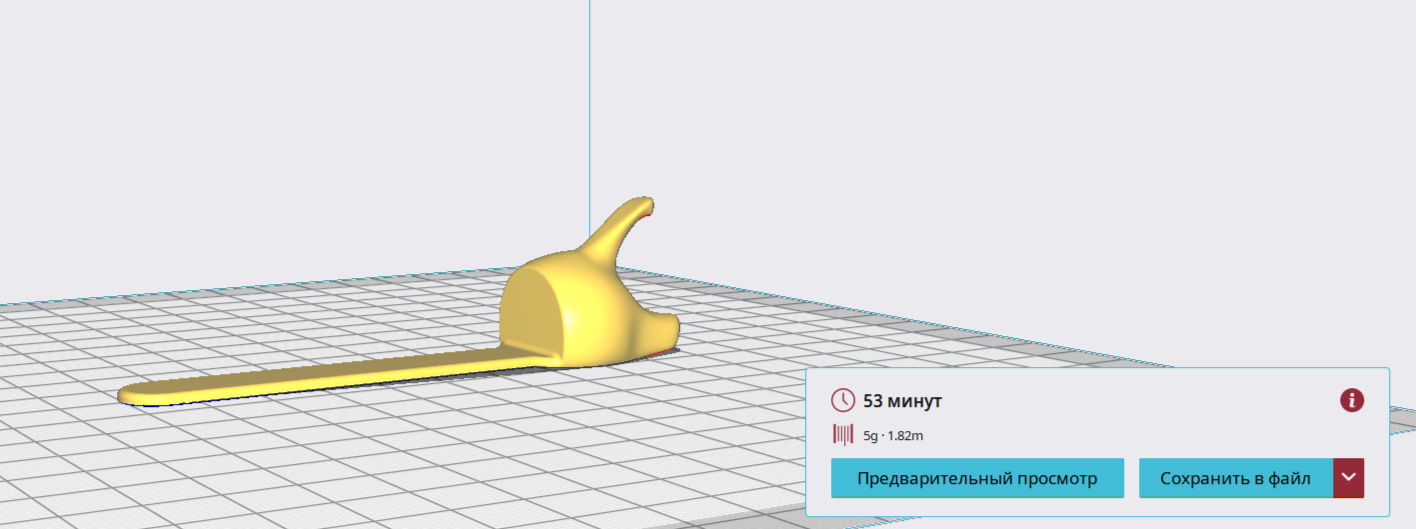Screen dimensions: 1416x529
Task: Click the 5g · 1.82m material estimate
Action: 893,435
